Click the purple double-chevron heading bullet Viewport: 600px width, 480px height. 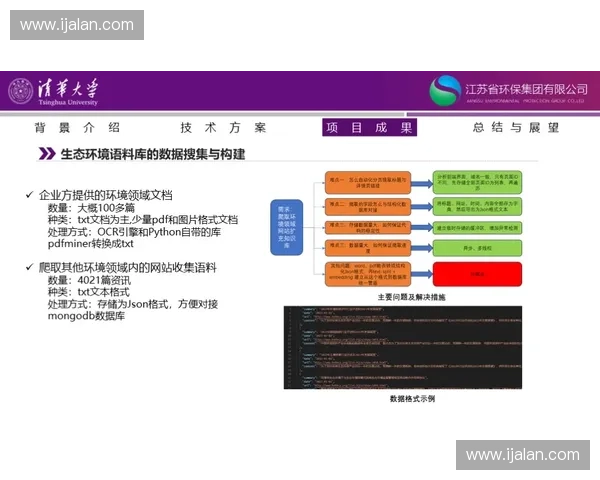(x=47, y=154)
